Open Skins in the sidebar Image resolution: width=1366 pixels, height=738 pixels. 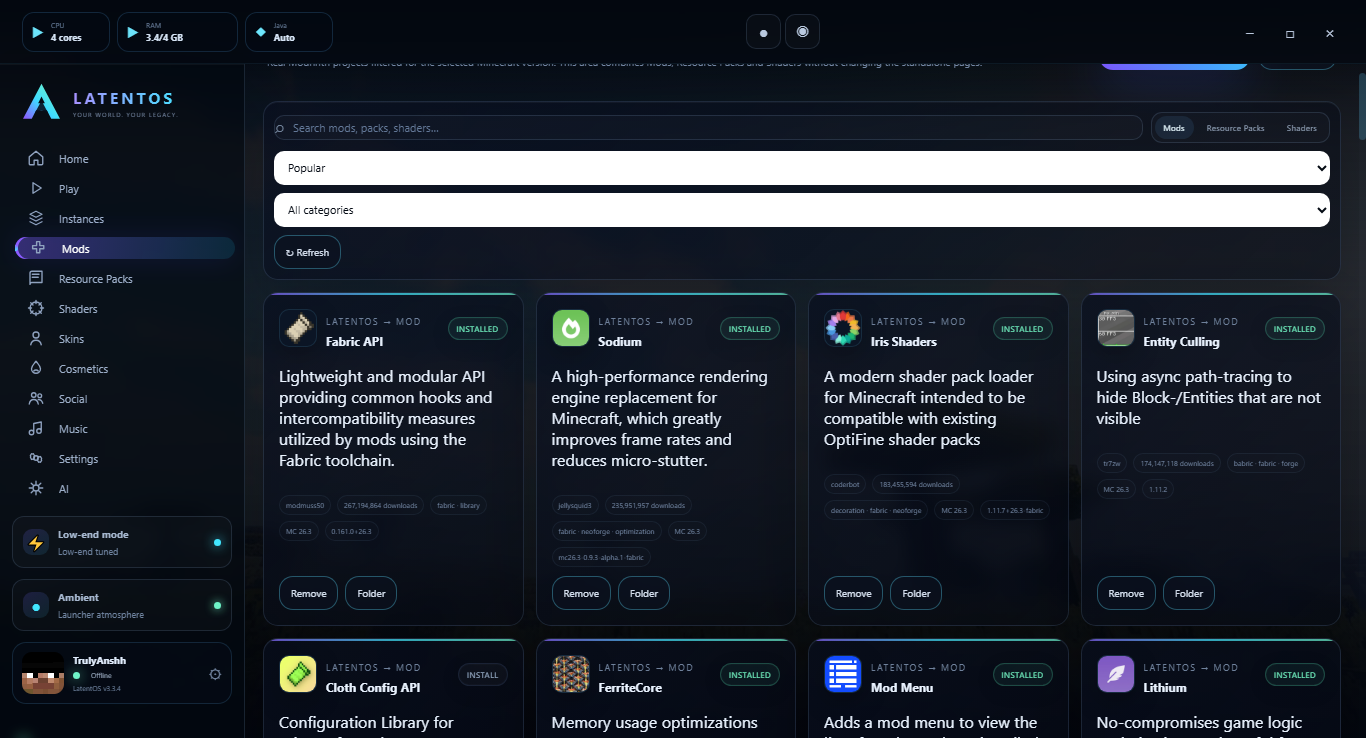[125, 339]
